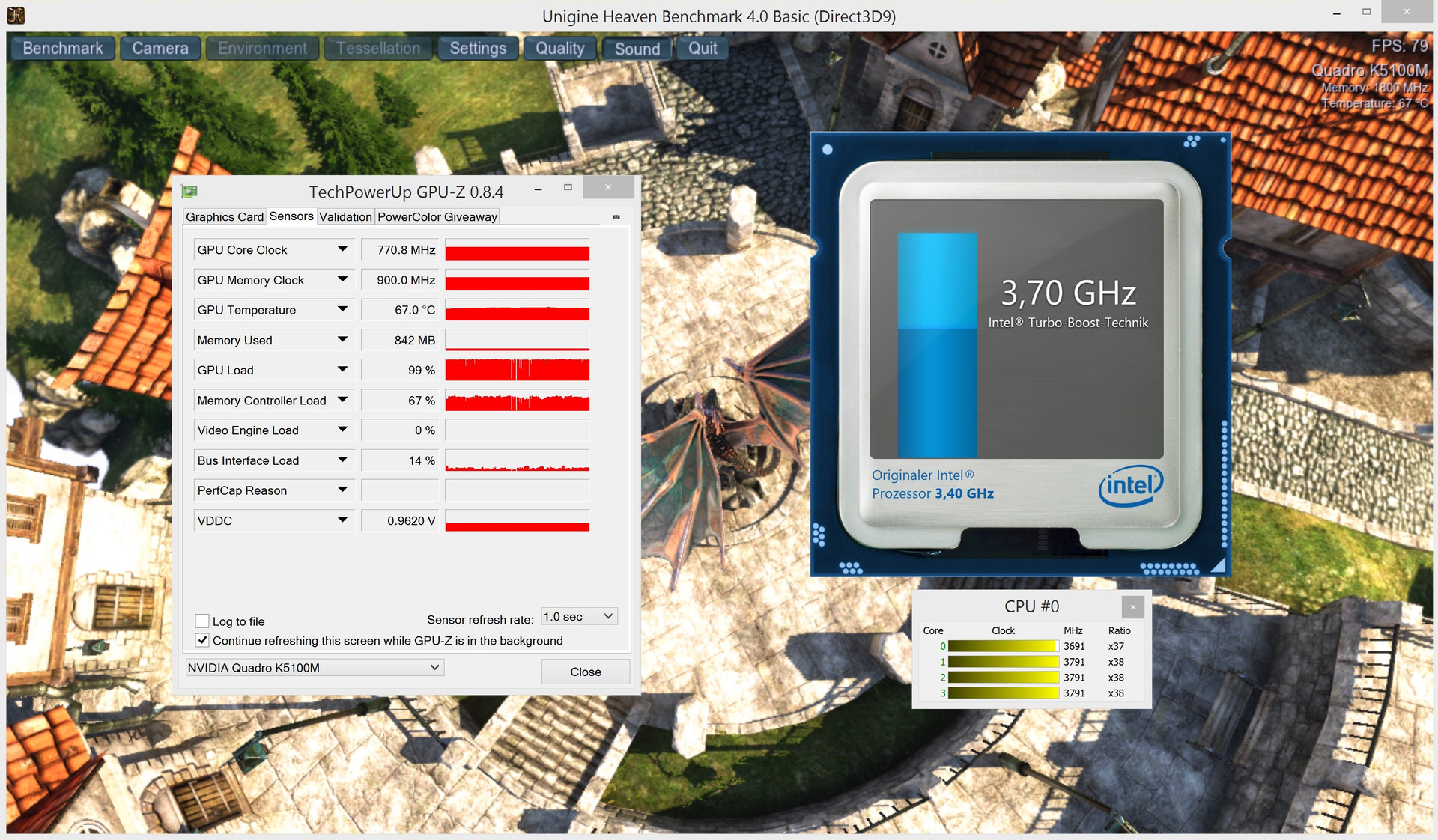Open GPU Temperature sensor dropdown
1438x840 pixels.
pos(342,309)
